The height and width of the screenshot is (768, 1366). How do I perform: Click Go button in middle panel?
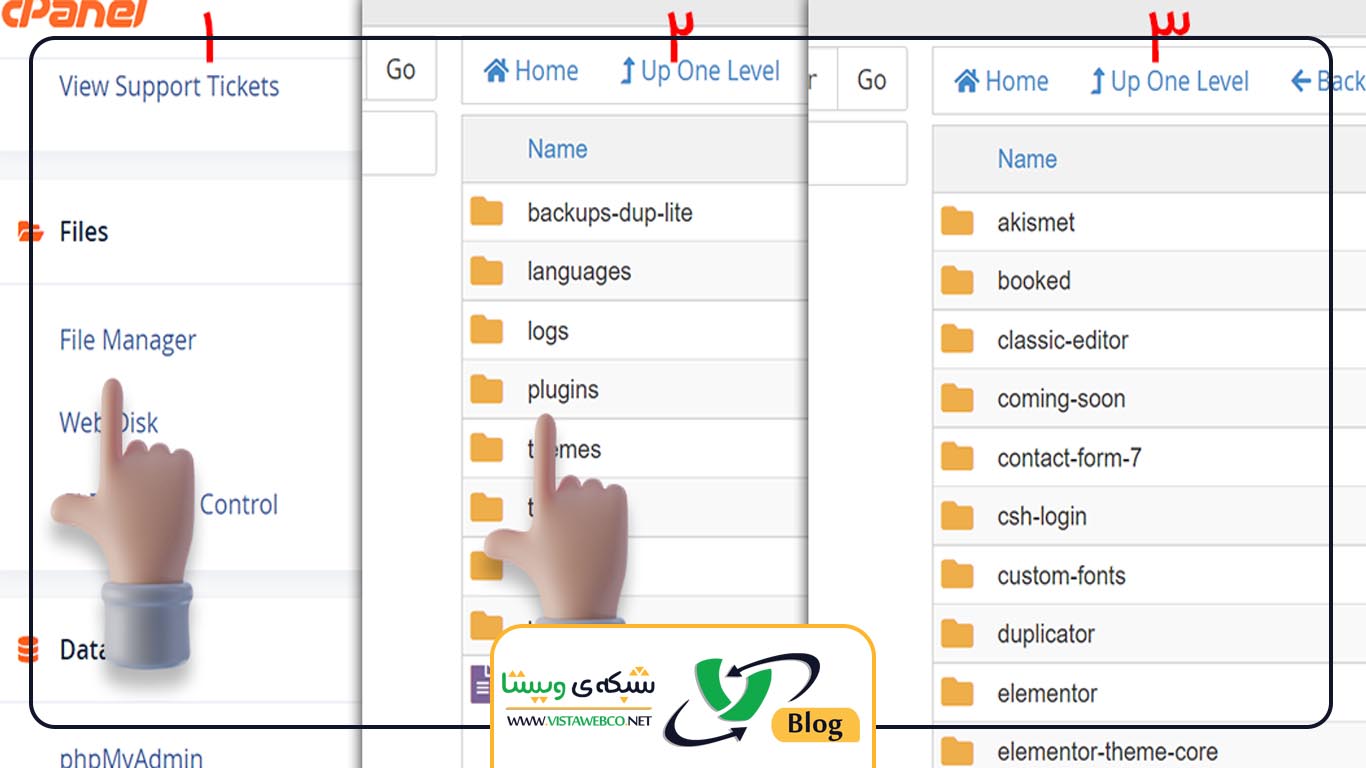pos(401,70)
